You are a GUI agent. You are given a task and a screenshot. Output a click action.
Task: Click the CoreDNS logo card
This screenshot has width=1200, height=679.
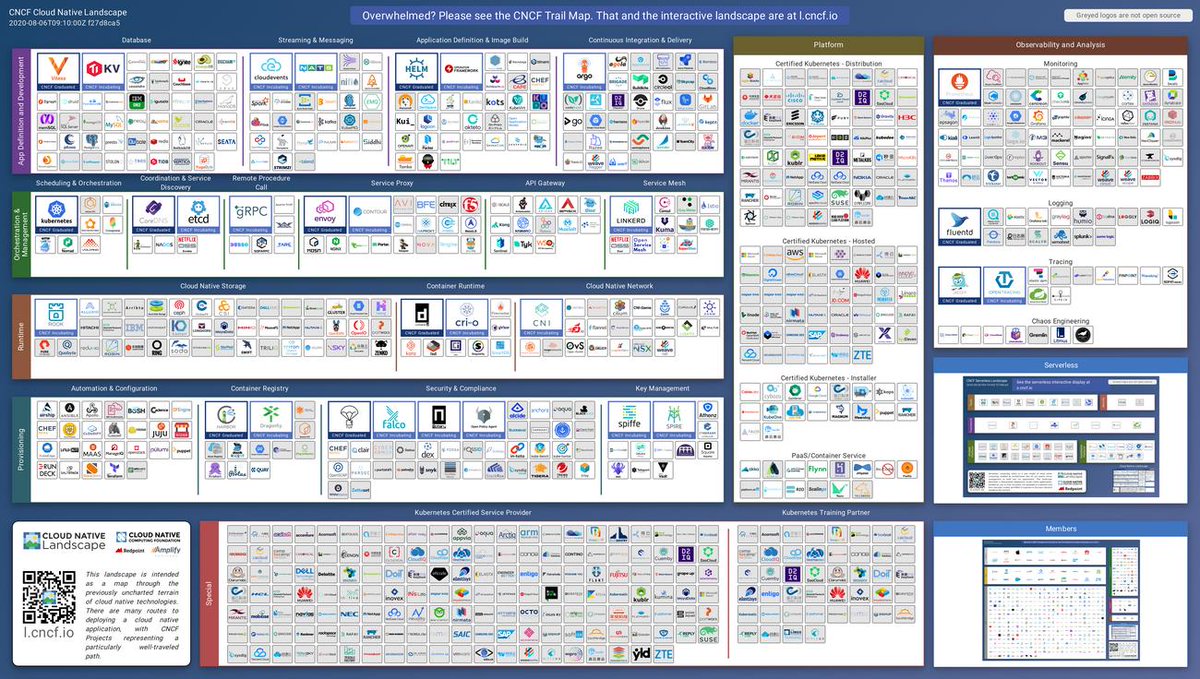coord(153,214)
